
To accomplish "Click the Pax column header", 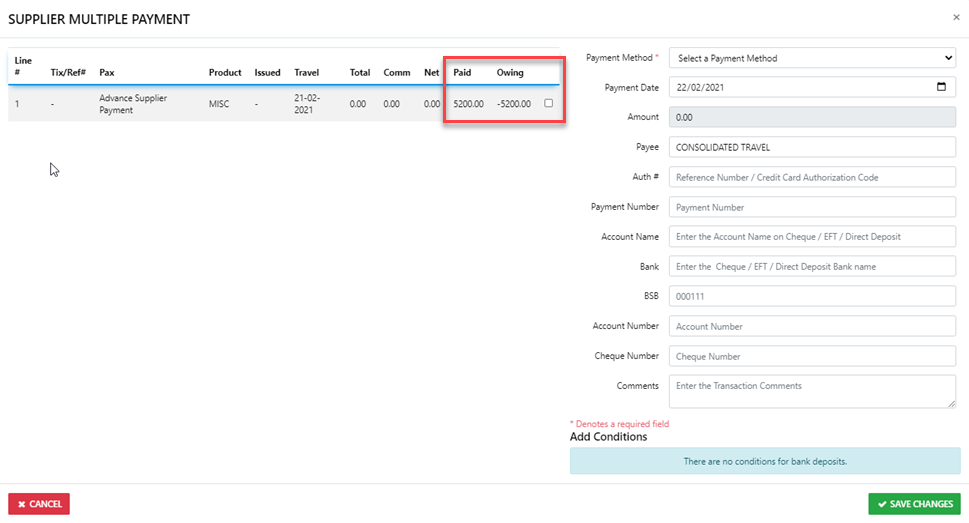I will [107, 72].
